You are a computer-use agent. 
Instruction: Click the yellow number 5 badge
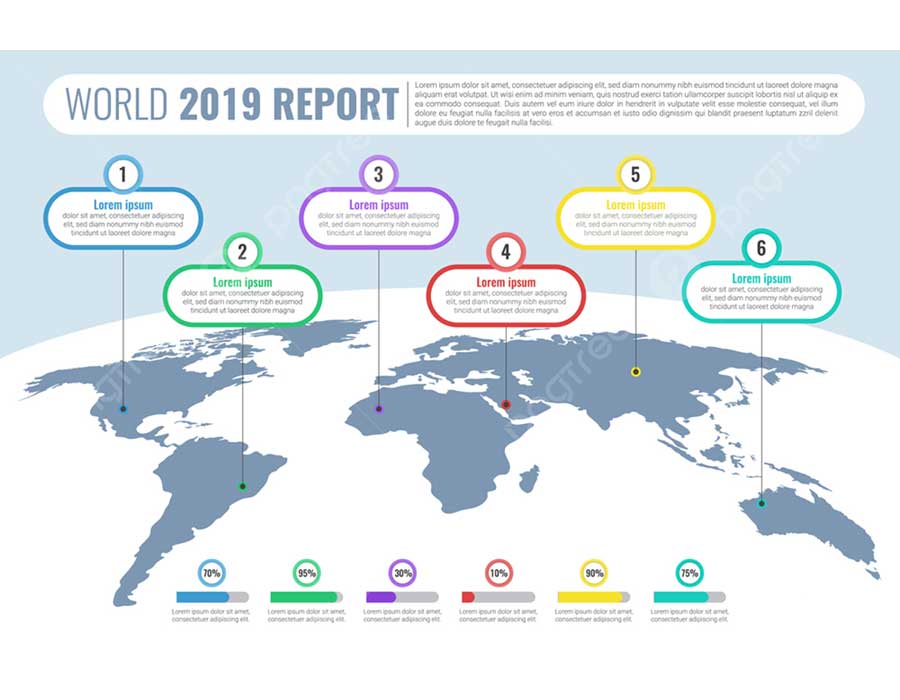tap(635, 174)
